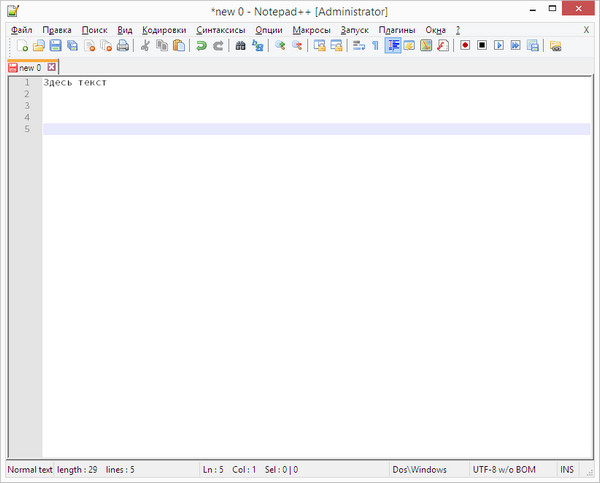Viewport: 600px width, 483px height.
Task: Click the Undo arrow icon
Action: (201, 46)
